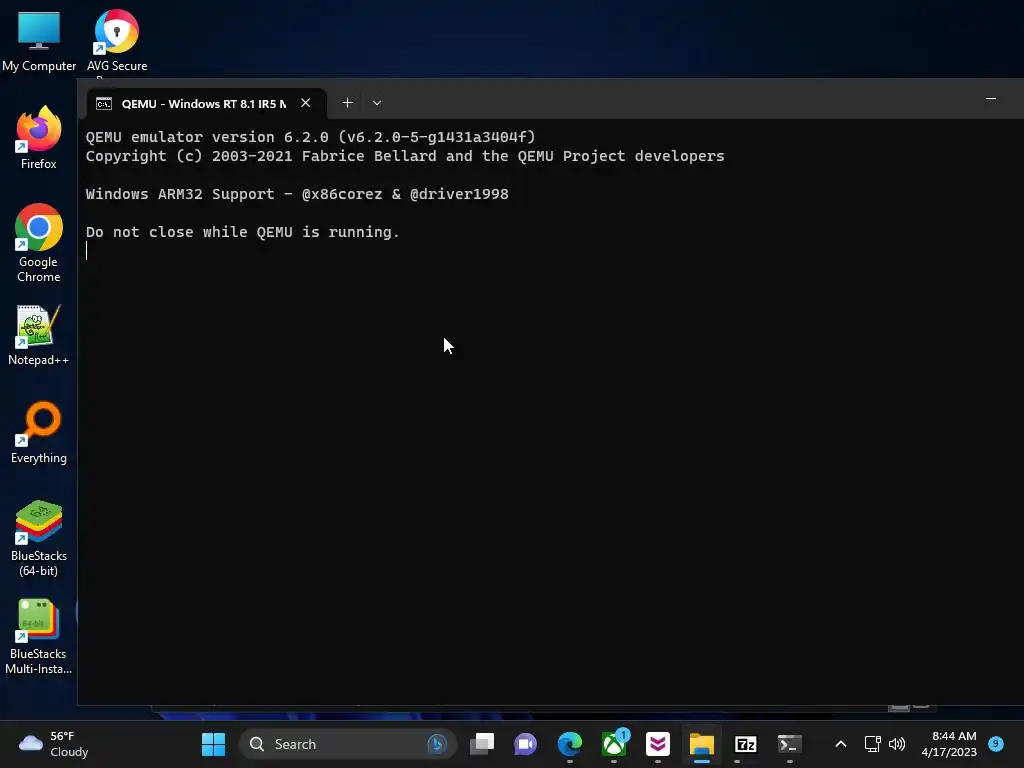This screenshot has height=768, width=1024.
Task: Show hidden system tray icons
Action: 841,744
